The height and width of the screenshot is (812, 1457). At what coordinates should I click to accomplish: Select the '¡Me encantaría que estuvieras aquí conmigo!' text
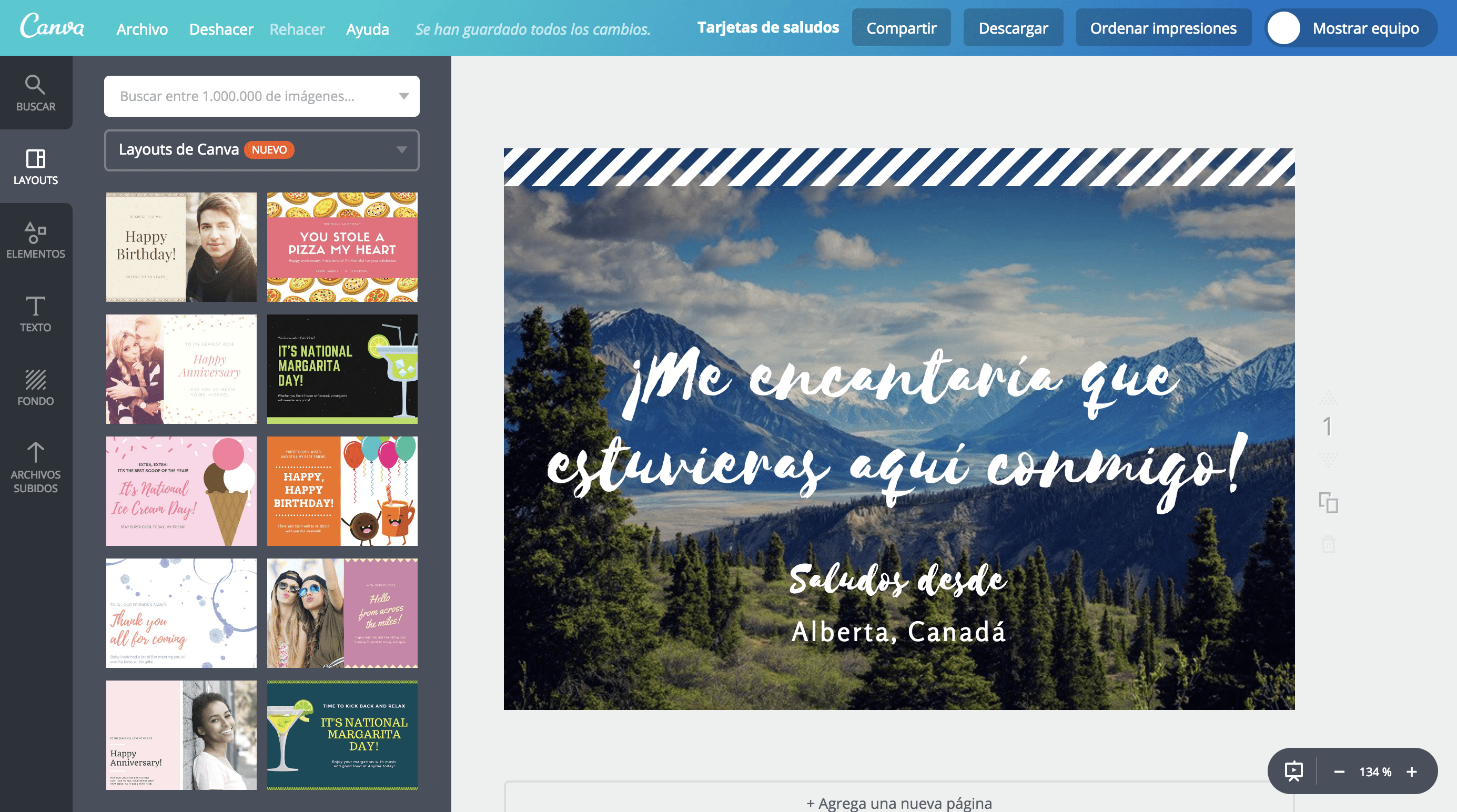click(x=897, y=431)
